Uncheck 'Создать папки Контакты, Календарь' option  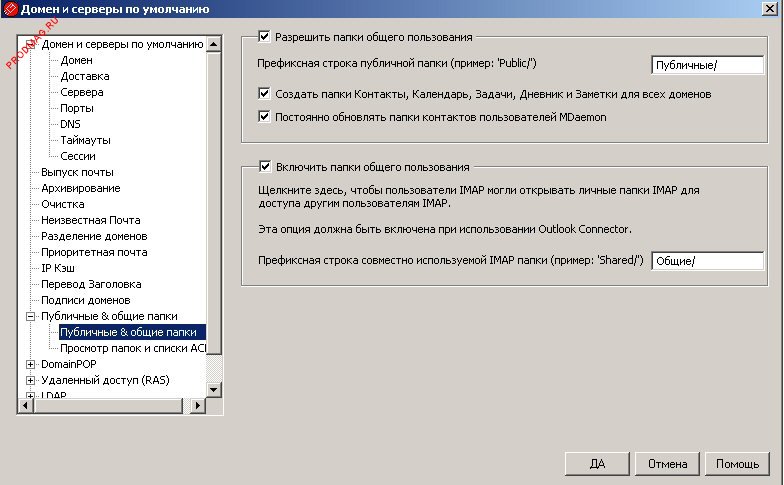[265, 94]
